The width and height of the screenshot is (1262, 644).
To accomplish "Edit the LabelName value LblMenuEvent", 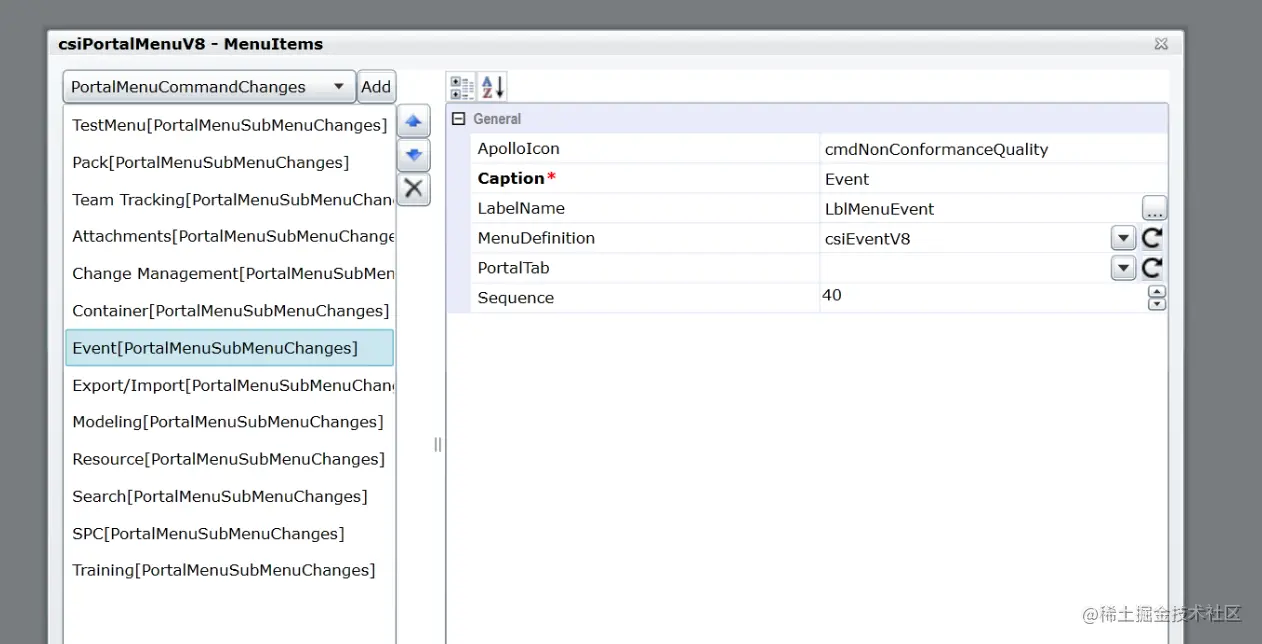I will (980, 209).
